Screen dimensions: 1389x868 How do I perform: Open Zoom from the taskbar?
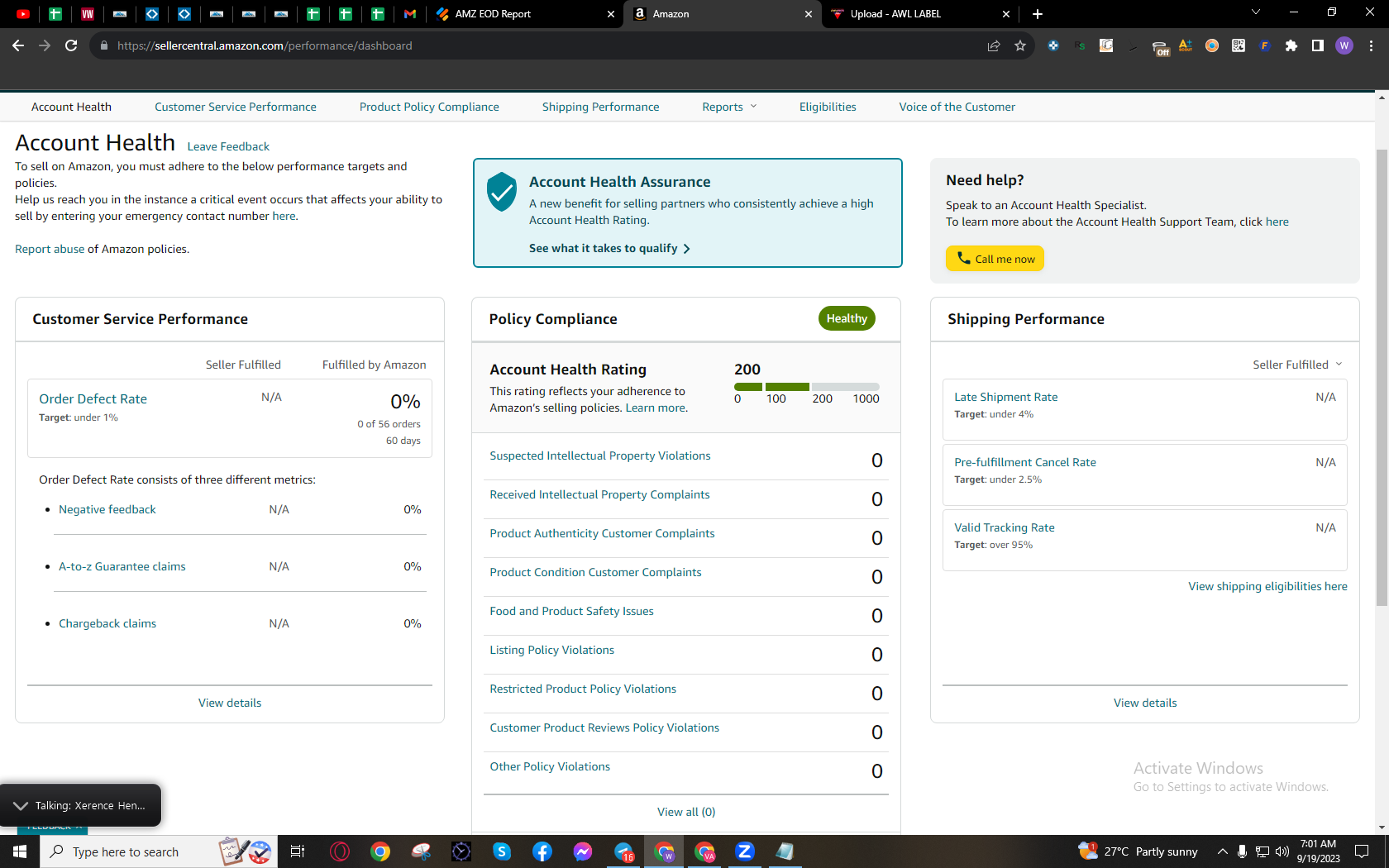click(745, 851)
